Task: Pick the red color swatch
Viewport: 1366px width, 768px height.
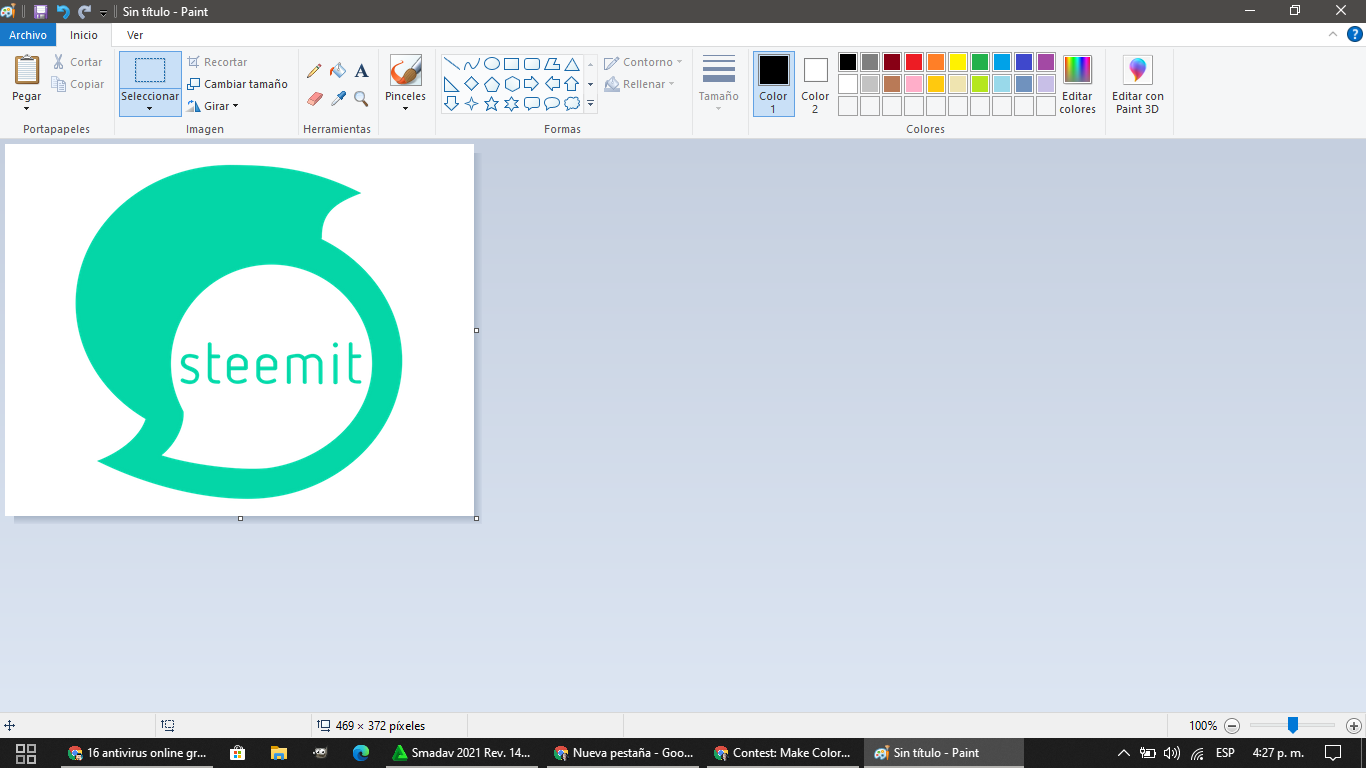Action: tap(914, 62)
